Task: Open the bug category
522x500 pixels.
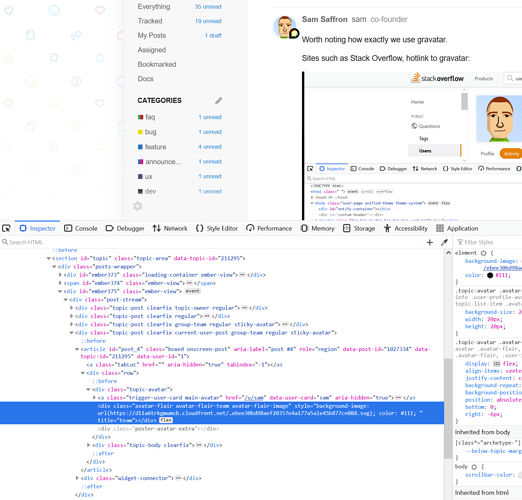Action: 151,132
